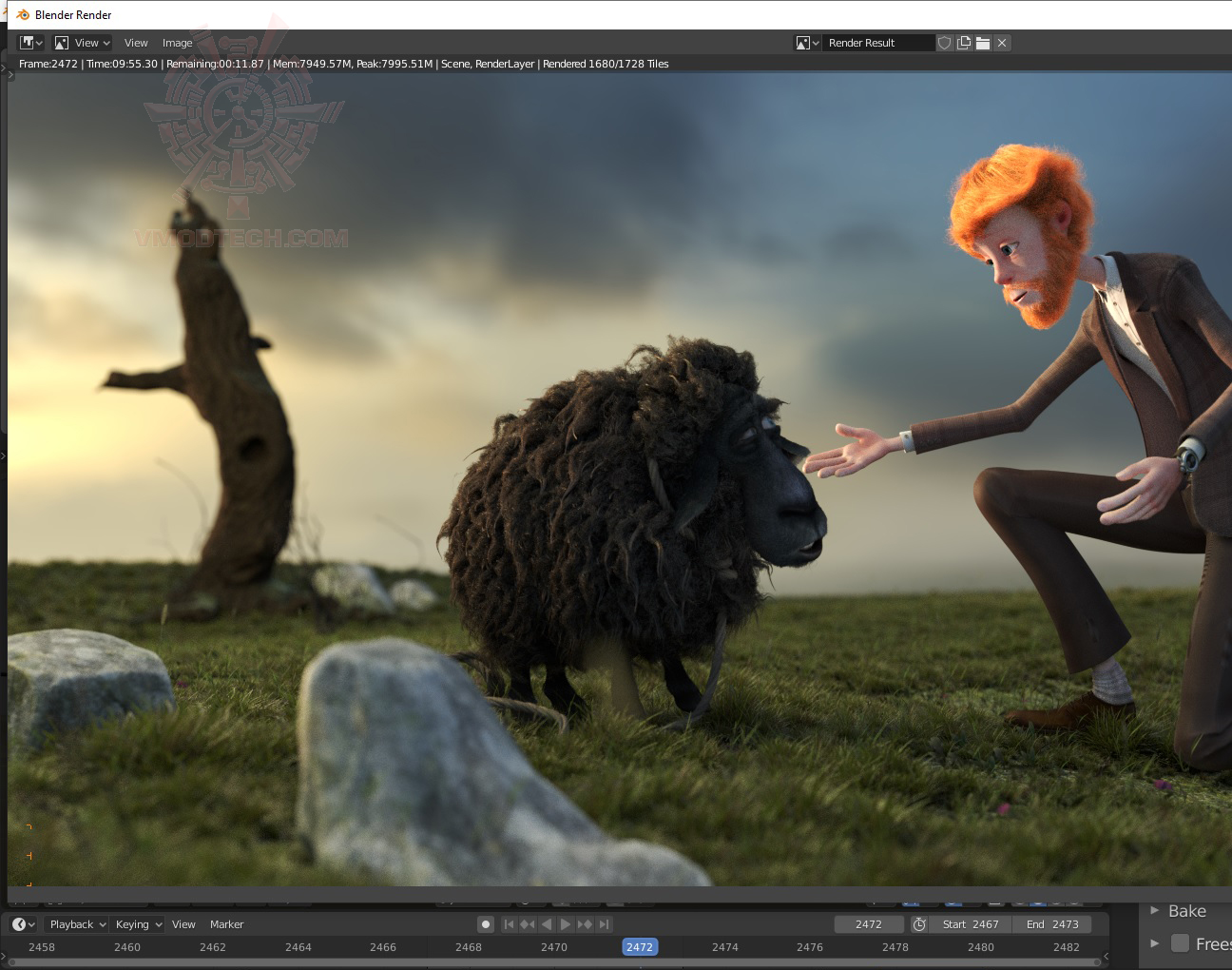Open the View mode dropdown in the header
Viewport: 1232px width, 970px height.
83,43
